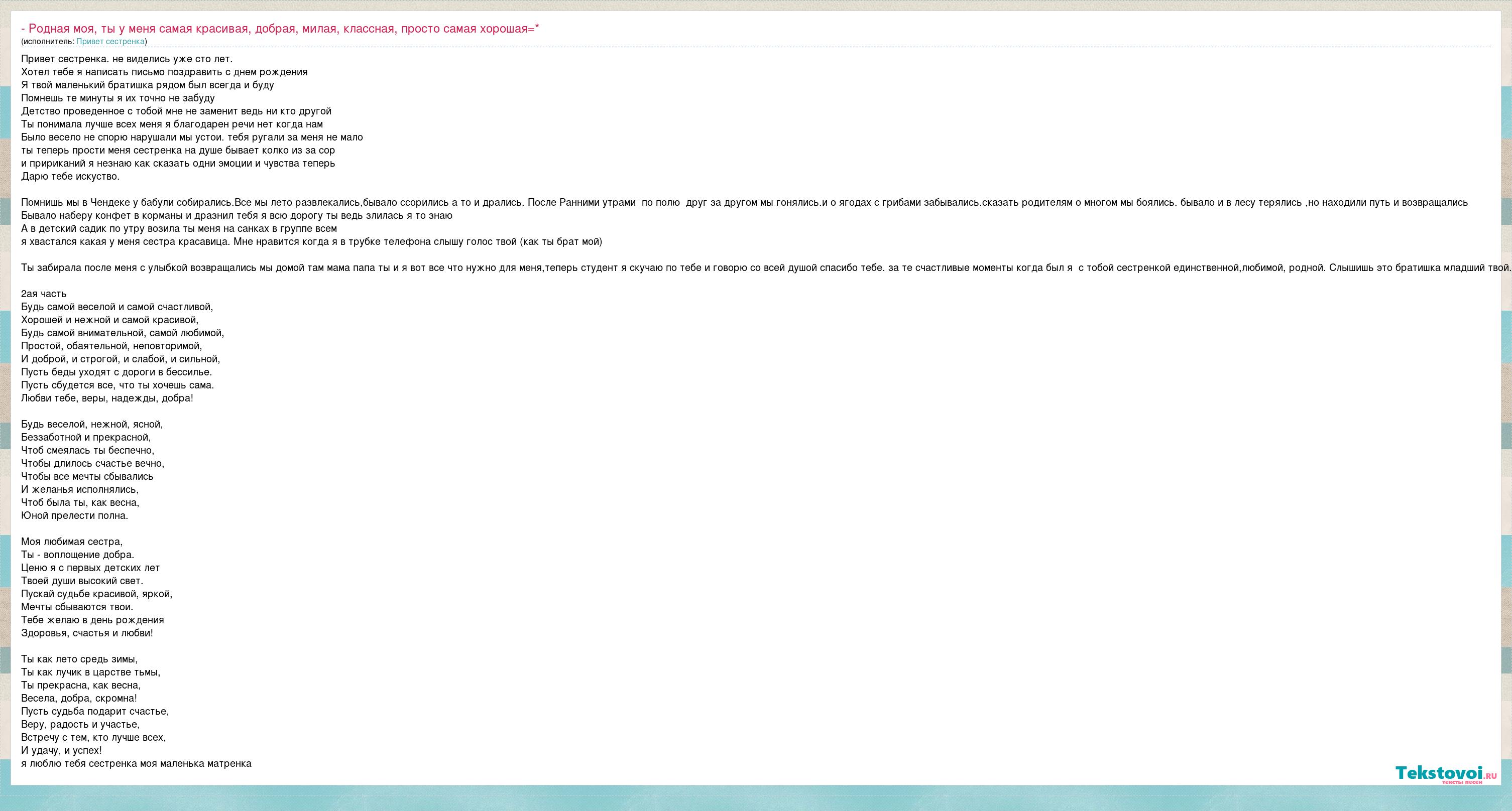Click the line 'Хорошей и нежной и самой красивой,'
This screenshot has height=811, width=1512.
tap(110, 320)
